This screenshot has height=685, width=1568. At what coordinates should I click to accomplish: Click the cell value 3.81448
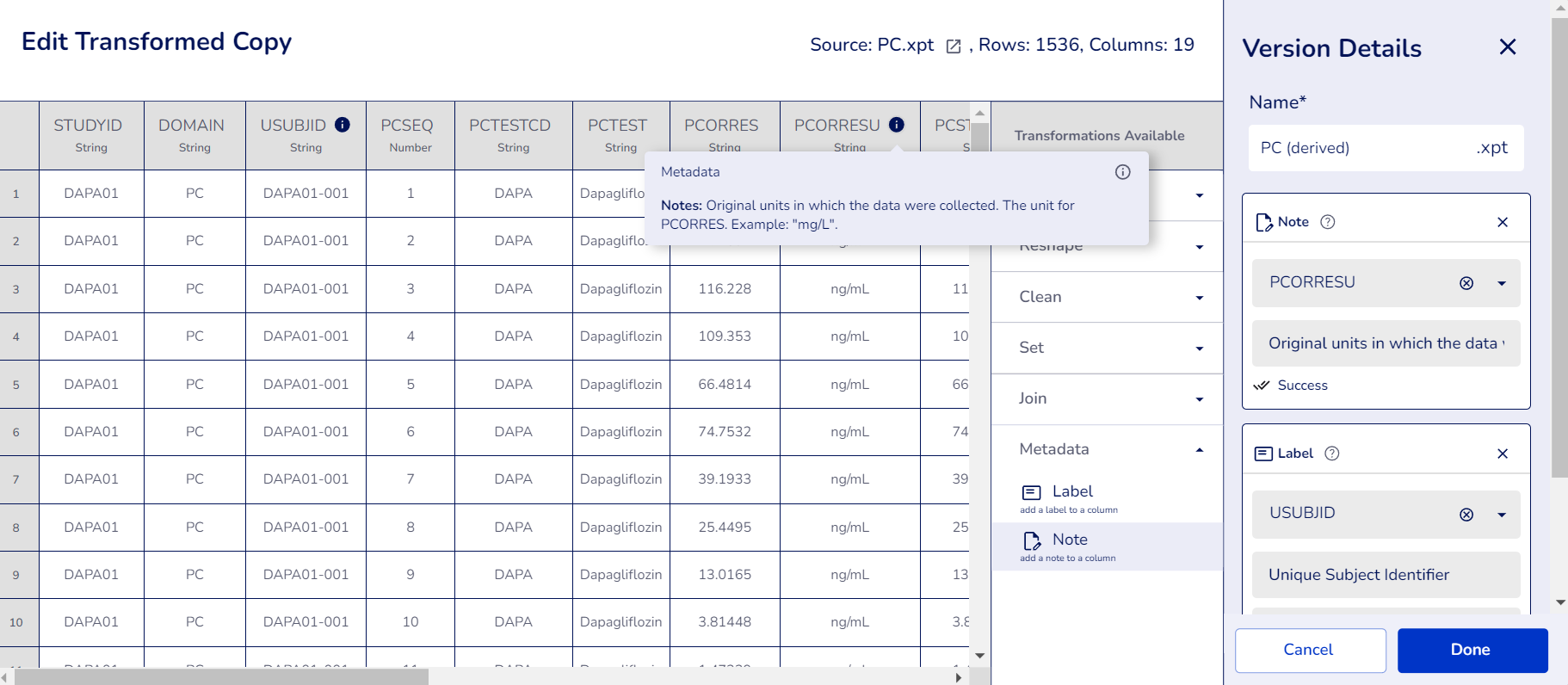pos(725,622)
